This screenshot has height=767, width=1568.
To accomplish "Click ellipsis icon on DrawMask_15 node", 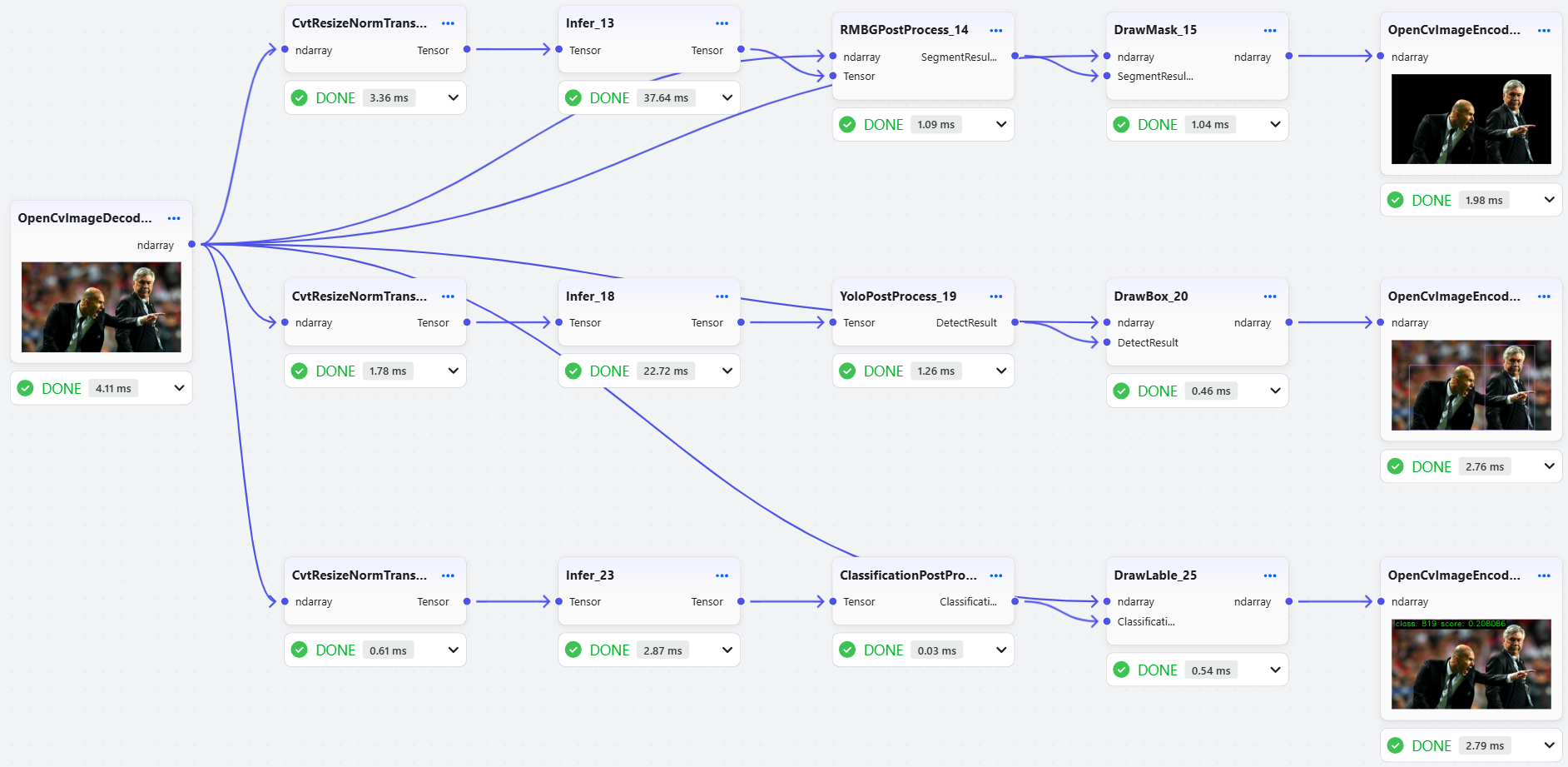I will point(1270,30).
